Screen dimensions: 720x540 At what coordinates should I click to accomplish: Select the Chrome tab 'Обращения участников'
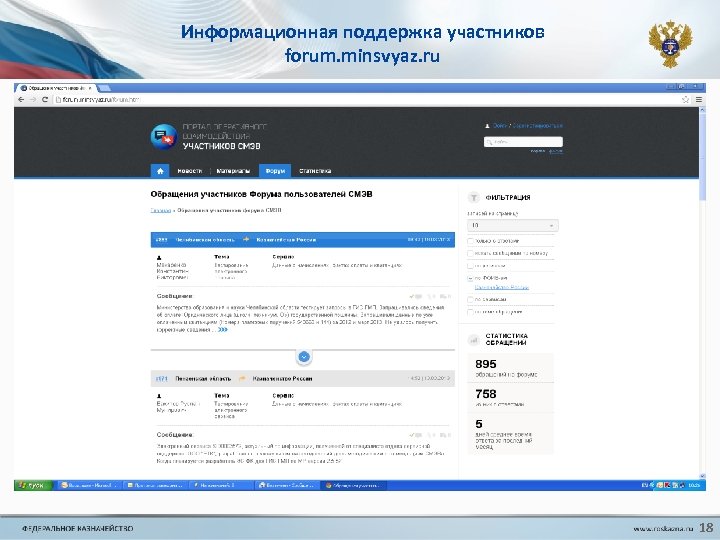click(x=57, y=88)
